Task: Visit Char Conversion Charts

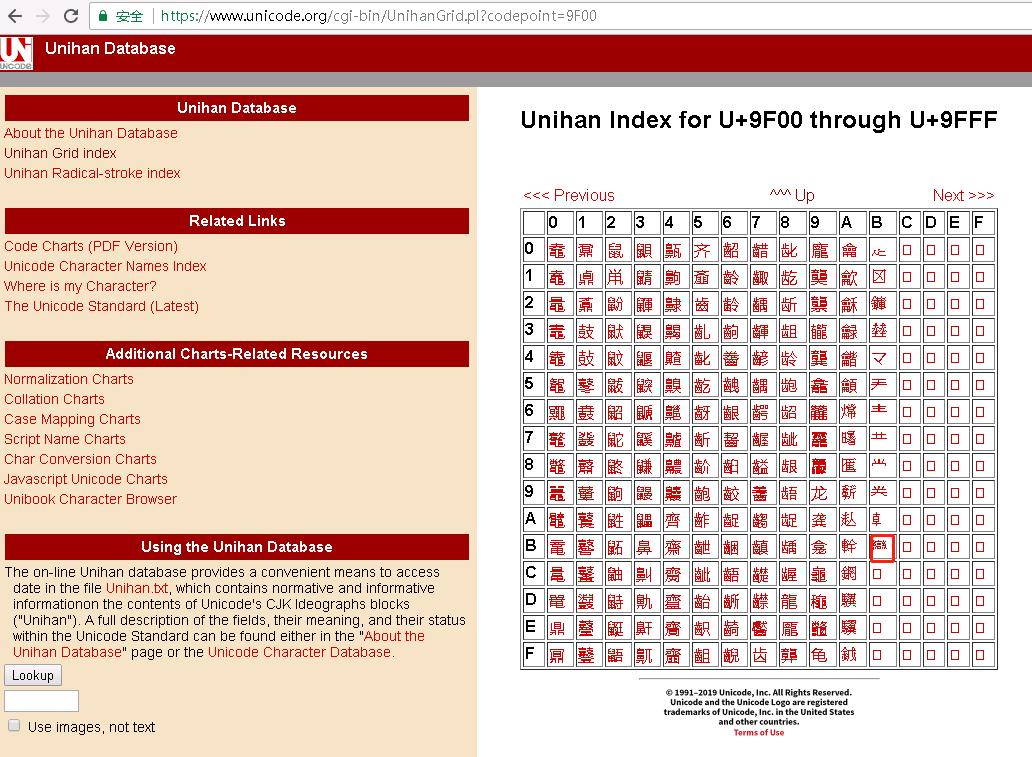Action: (x=80, y=459)
